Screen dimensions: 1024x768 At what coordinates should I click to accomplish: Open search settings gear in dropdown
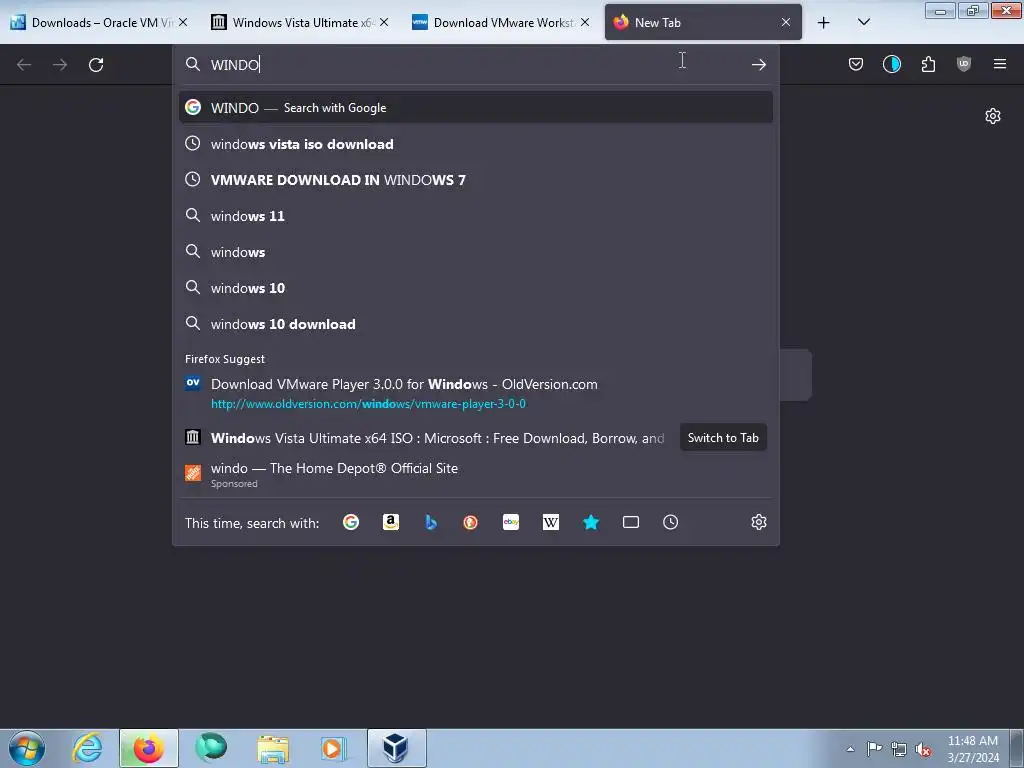tap(758, 522)
